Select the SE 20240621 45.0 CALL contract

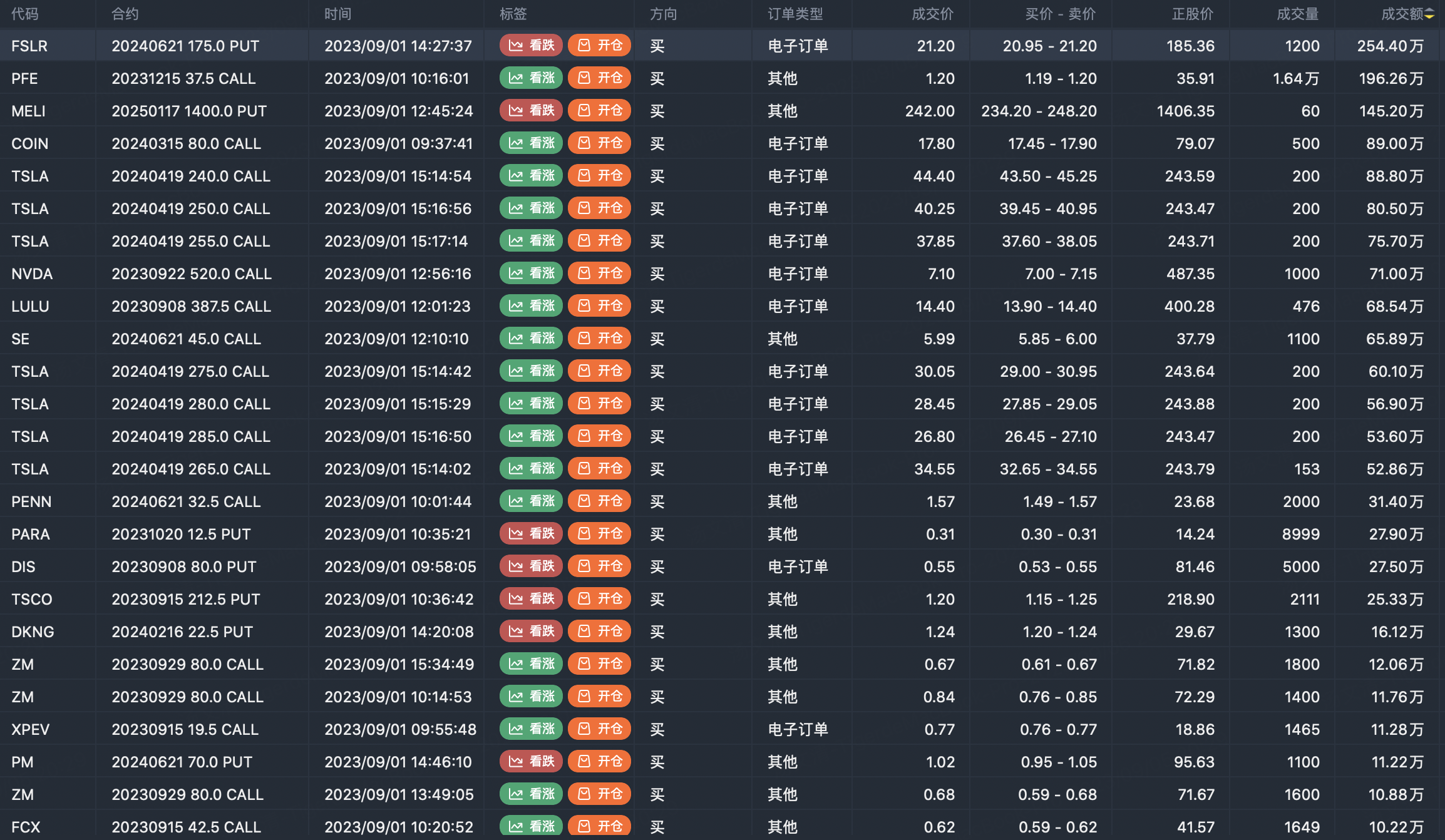pyautogui.click(x=186, y=339)
